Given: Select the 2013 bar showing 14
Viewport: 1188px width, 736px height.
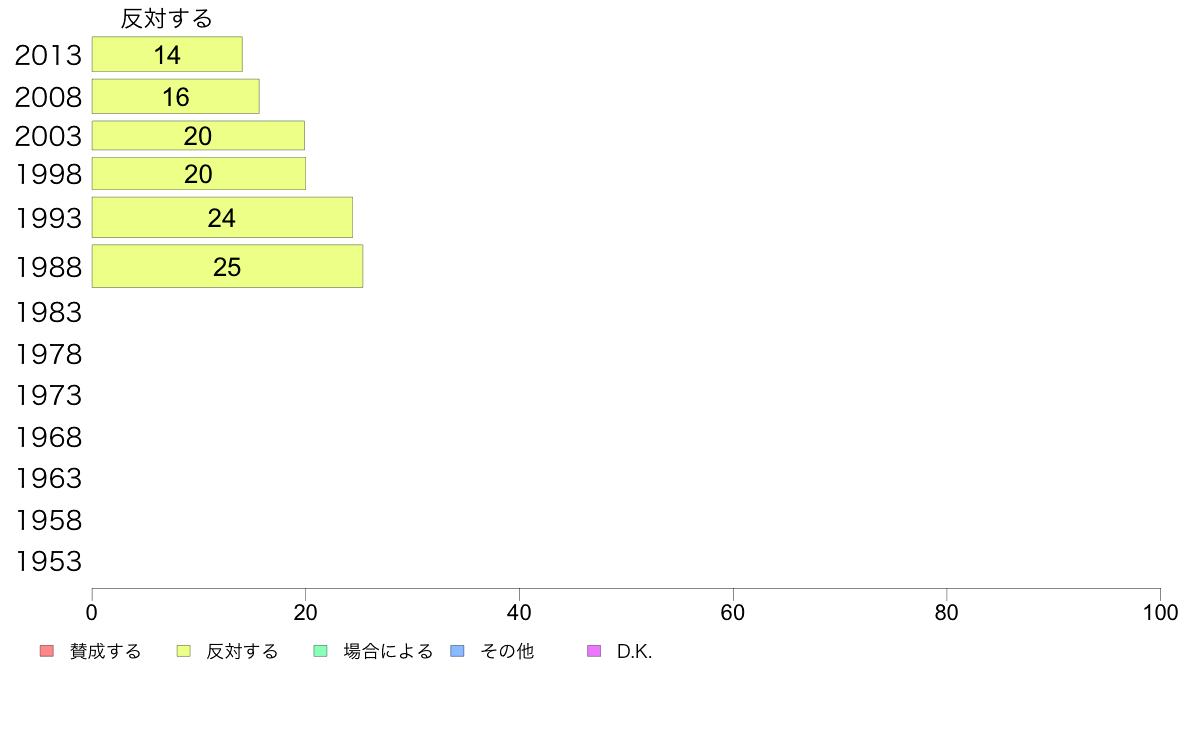Looking at the screenshot, I should coord(167,54).
